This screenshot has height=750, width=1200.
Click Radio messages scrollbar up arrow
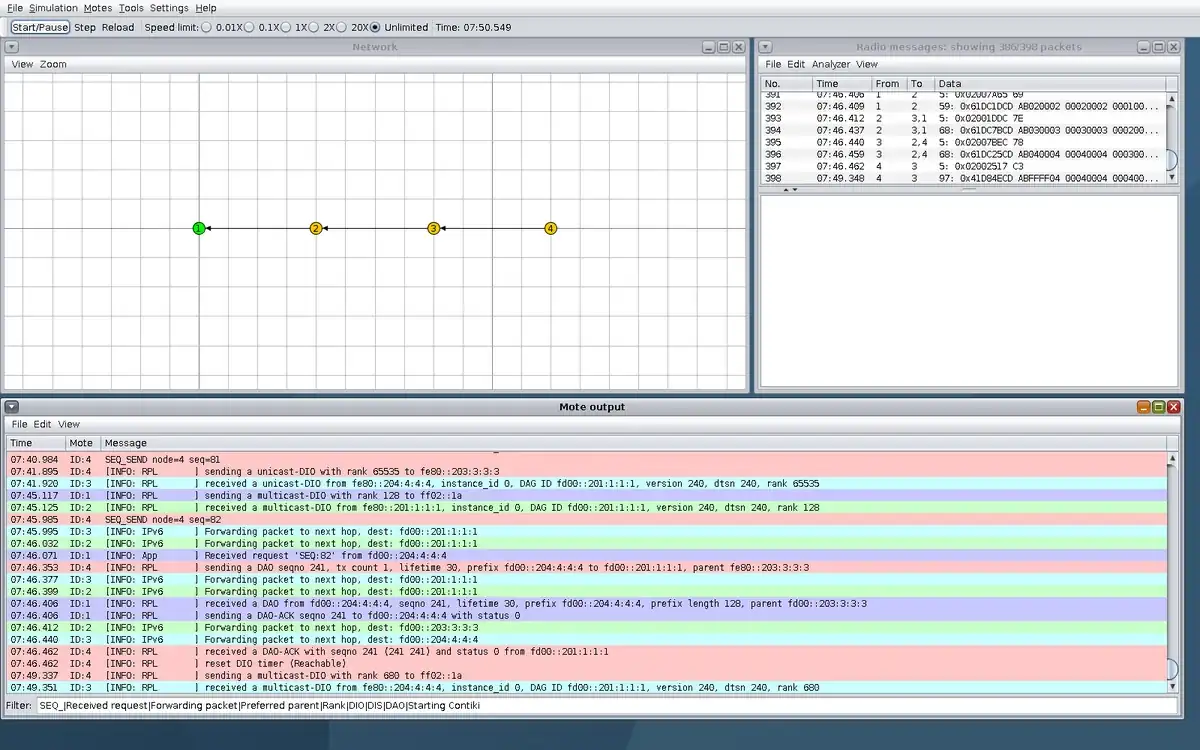pyautogui.click(x=1172, y=98)
